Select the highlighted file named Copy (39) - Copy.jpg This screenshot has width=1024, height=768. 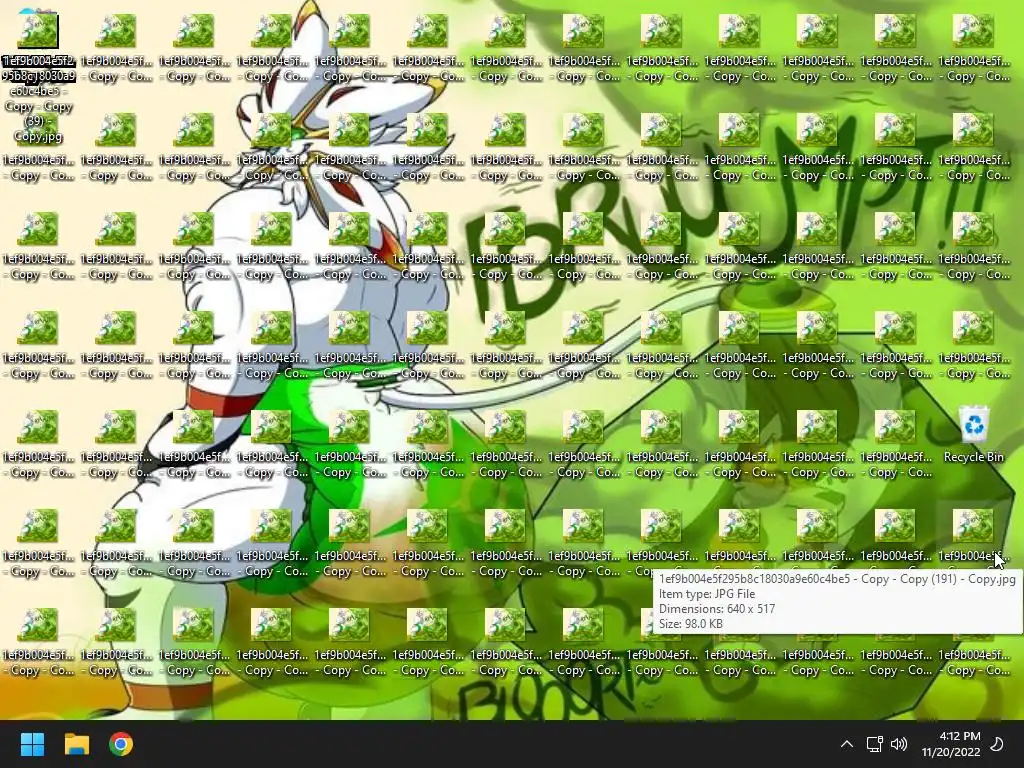38,78
